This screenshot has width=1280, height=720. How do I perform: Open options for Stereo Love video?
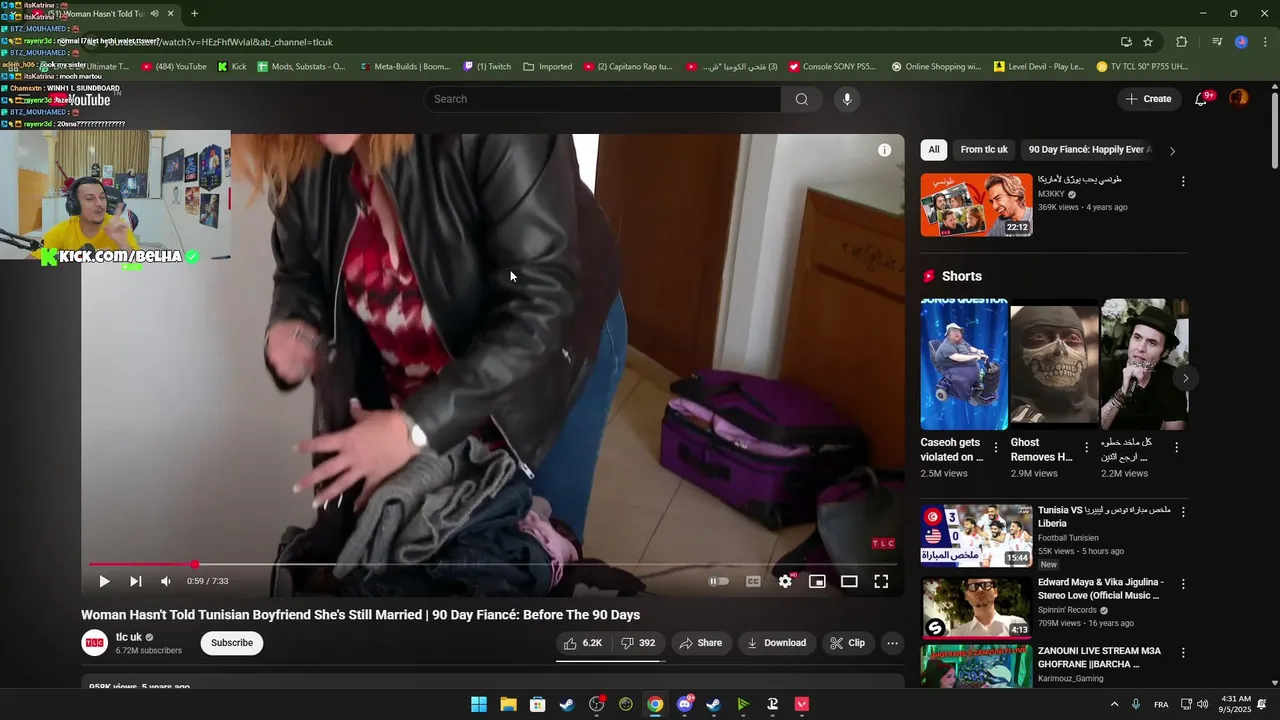click(x=1183, y=584)
